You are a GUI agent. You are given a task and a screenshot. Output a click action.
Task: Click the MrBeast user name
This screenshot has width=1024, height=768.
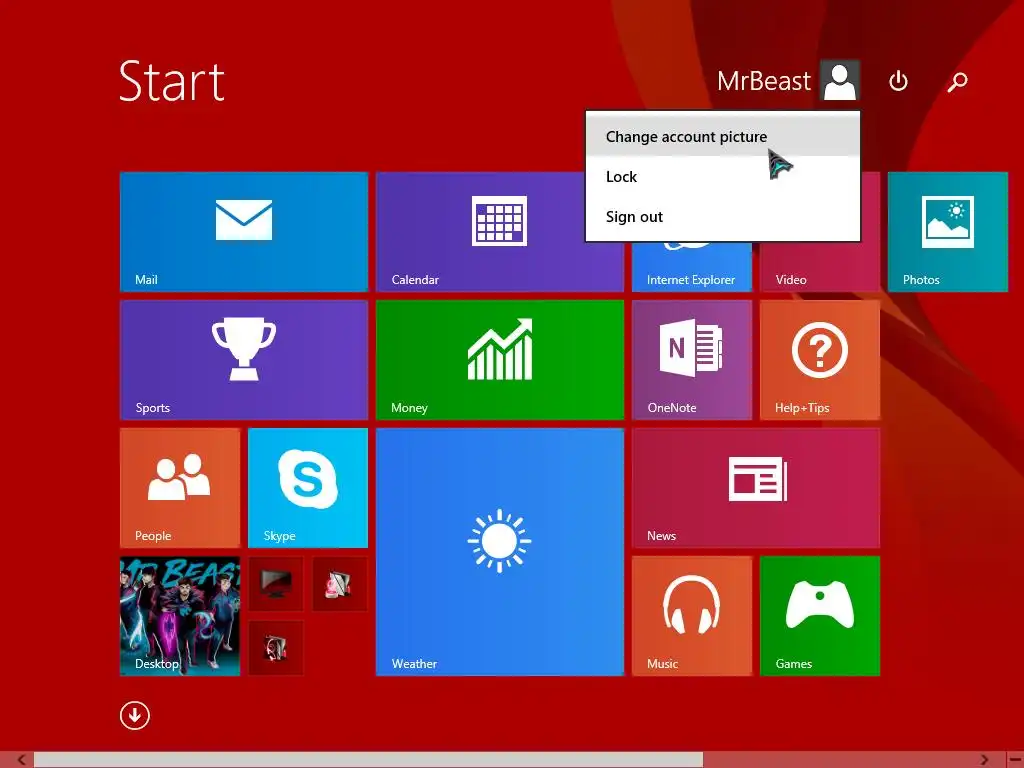pos(763,81)
